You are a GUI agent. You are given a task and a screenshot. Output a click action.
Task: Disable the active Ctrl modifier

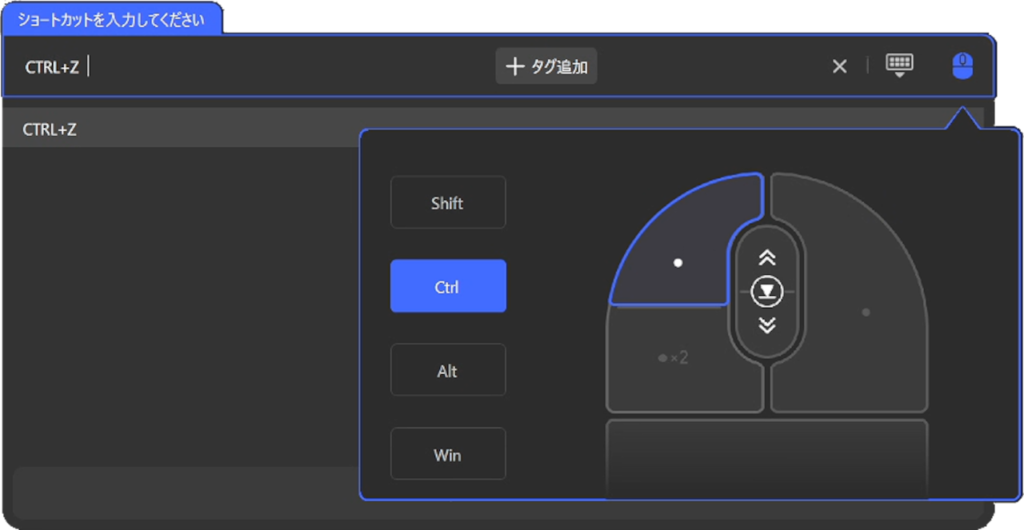pyautogui.click(x=447, y=287)
